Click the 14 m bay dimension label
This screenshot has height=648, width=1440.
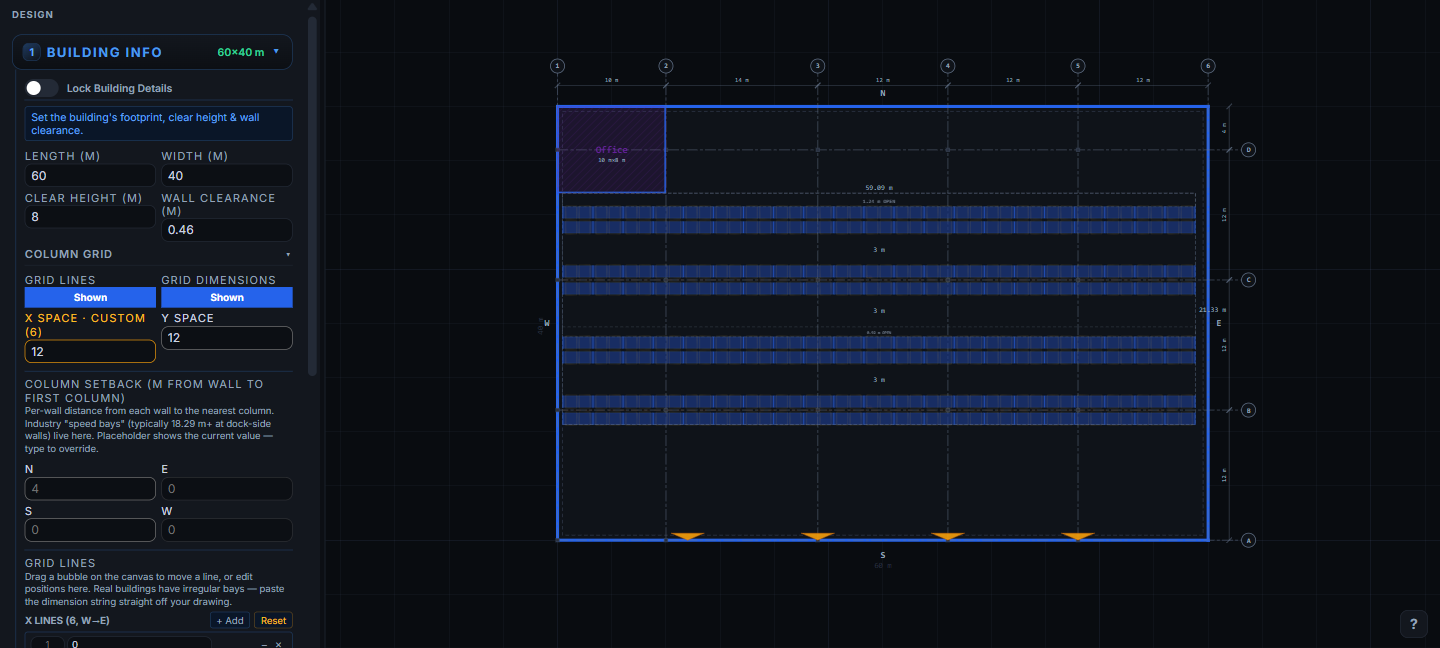pos(740,80)
